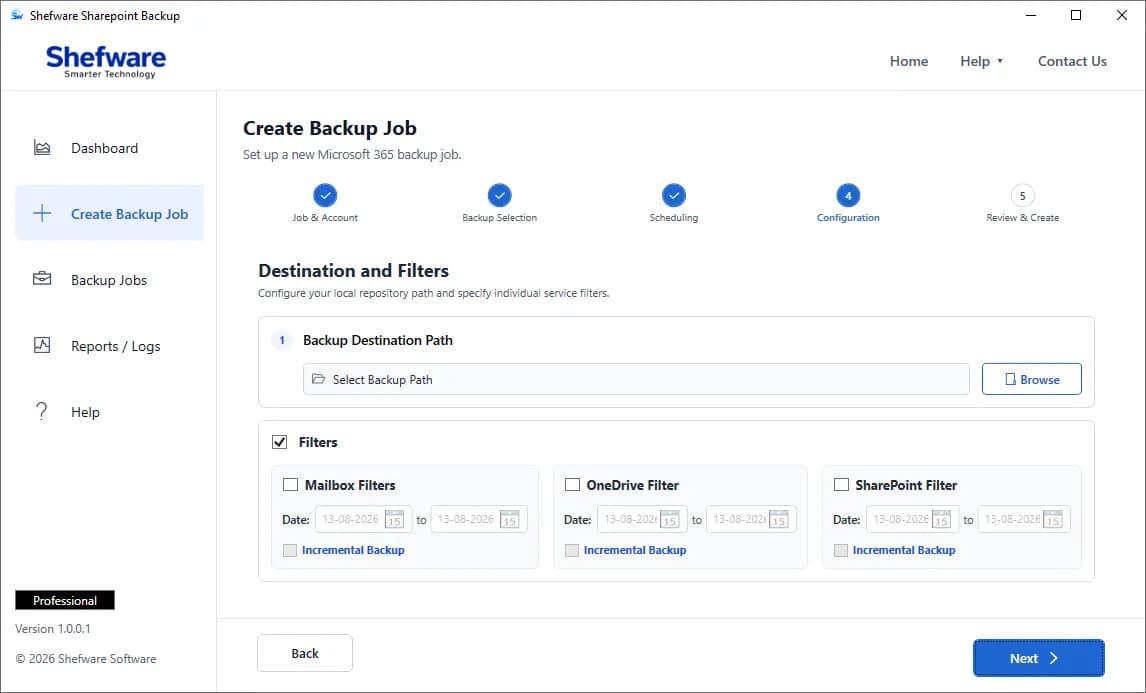This screenshot has height=693, width=1146.
Task: Maximize the application window
Action: (x=1076, y=15)
